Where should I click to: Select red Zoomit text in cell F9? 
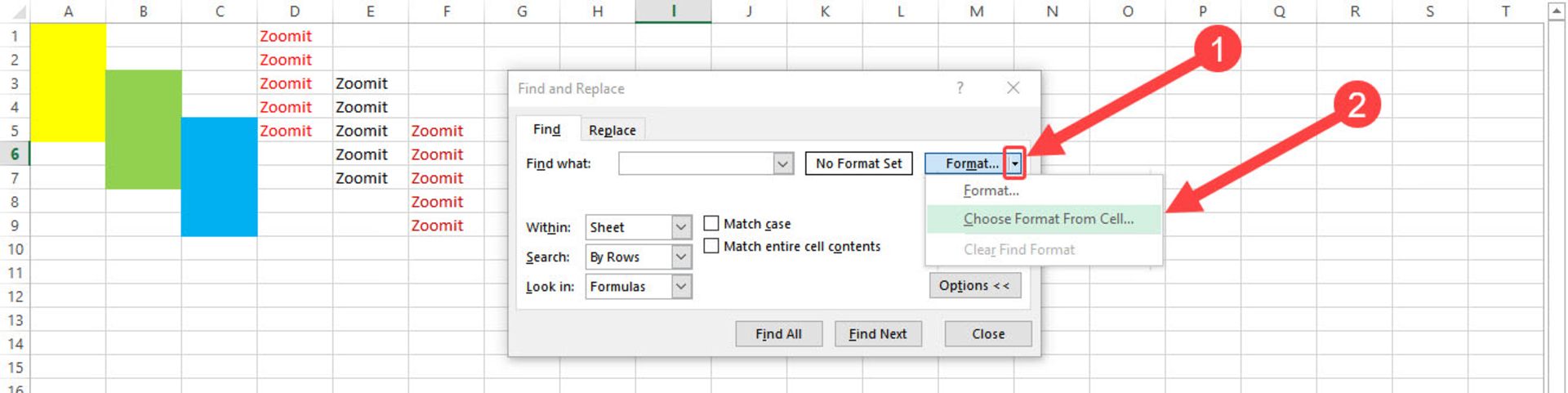point(437,226)
